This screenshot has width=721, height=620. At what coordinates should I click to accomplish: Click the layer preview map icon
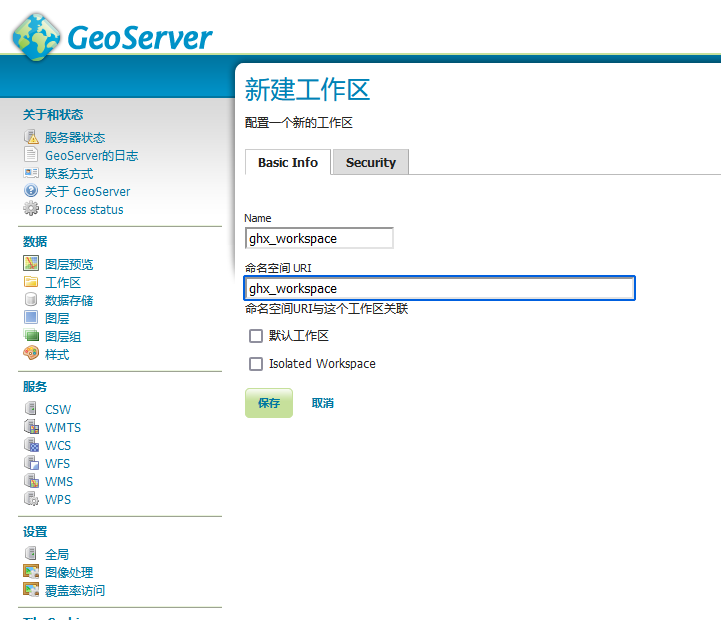[31, 263]
